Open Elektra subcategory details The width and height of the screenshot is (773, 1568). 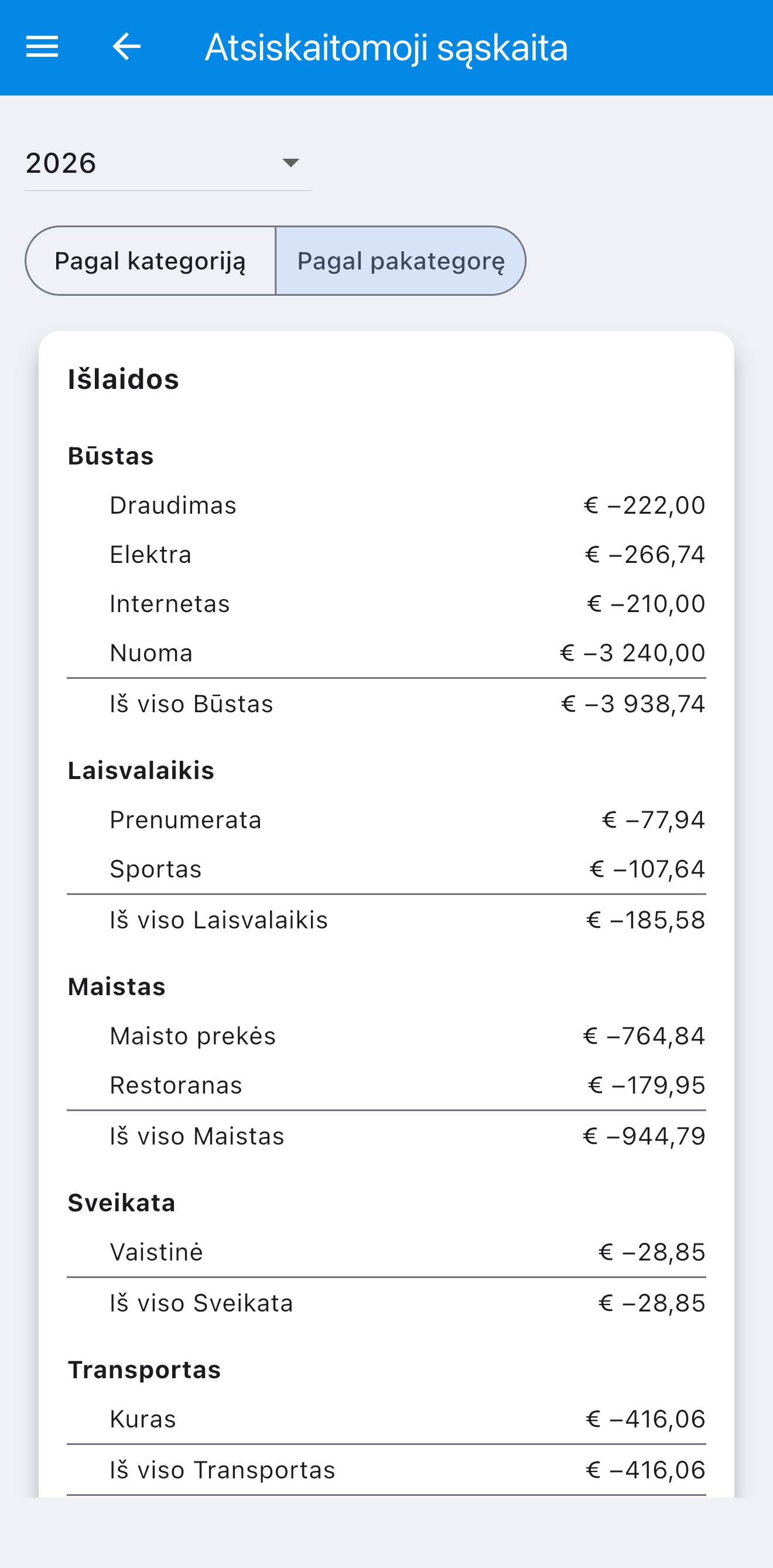(386, 555)
